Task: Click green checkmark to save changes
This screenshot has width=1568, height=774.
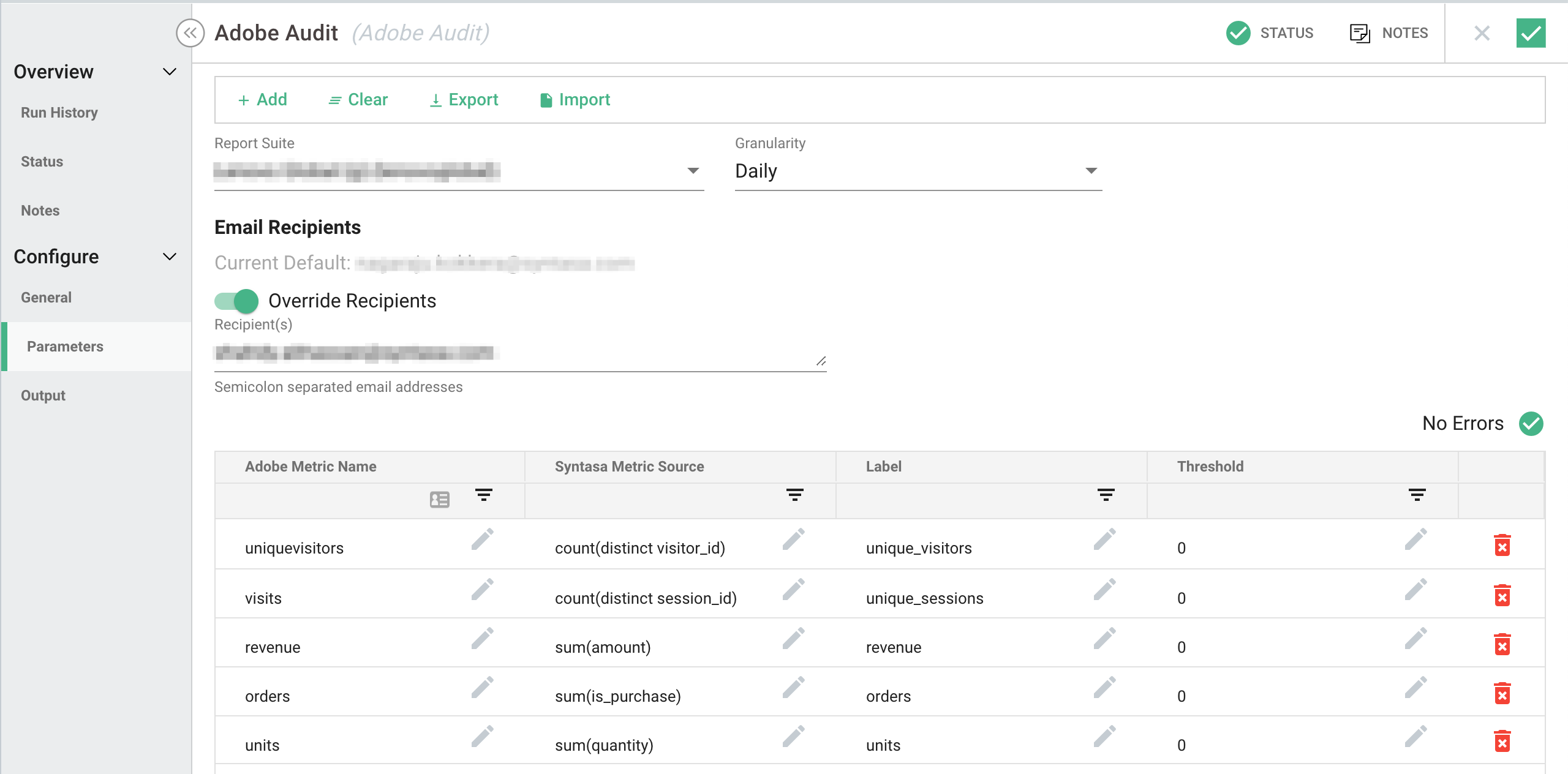Action: click(1530, 33)
